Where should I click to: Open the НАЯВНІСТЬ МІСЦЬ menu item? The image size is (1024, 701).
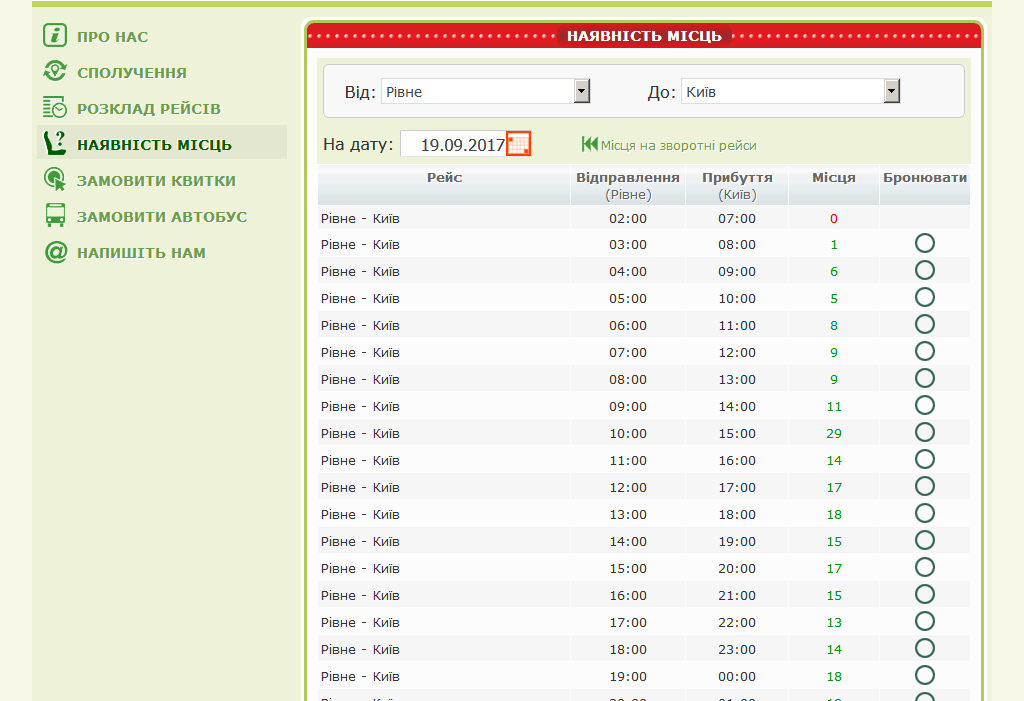(154, 144)
